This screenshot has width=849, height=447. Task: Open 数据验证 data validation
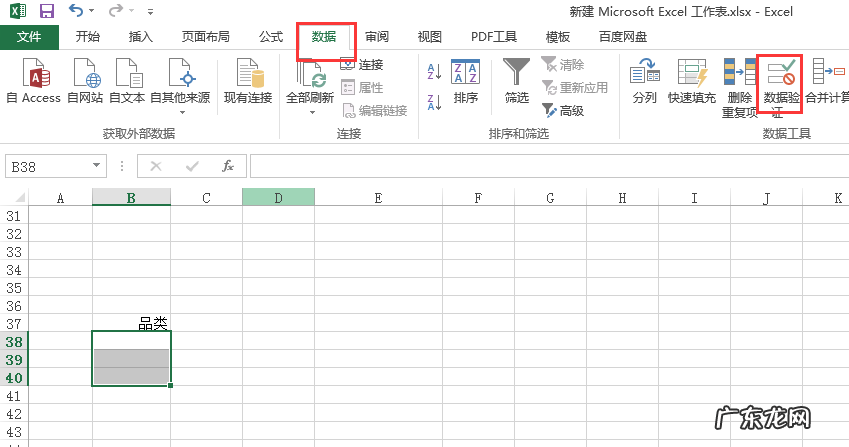[780, 87]
